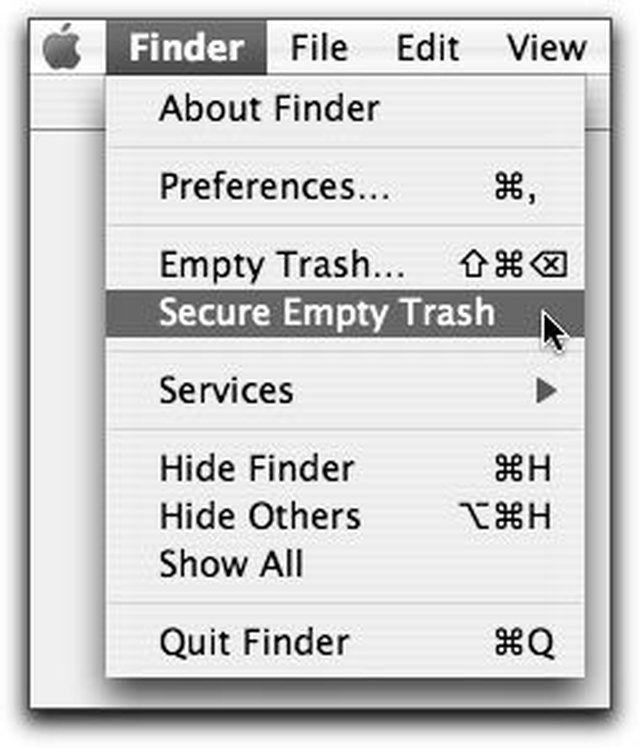
Task: Click the shift-arrow glyph in Empty Trash shortcut
Action: coord(473,264)
